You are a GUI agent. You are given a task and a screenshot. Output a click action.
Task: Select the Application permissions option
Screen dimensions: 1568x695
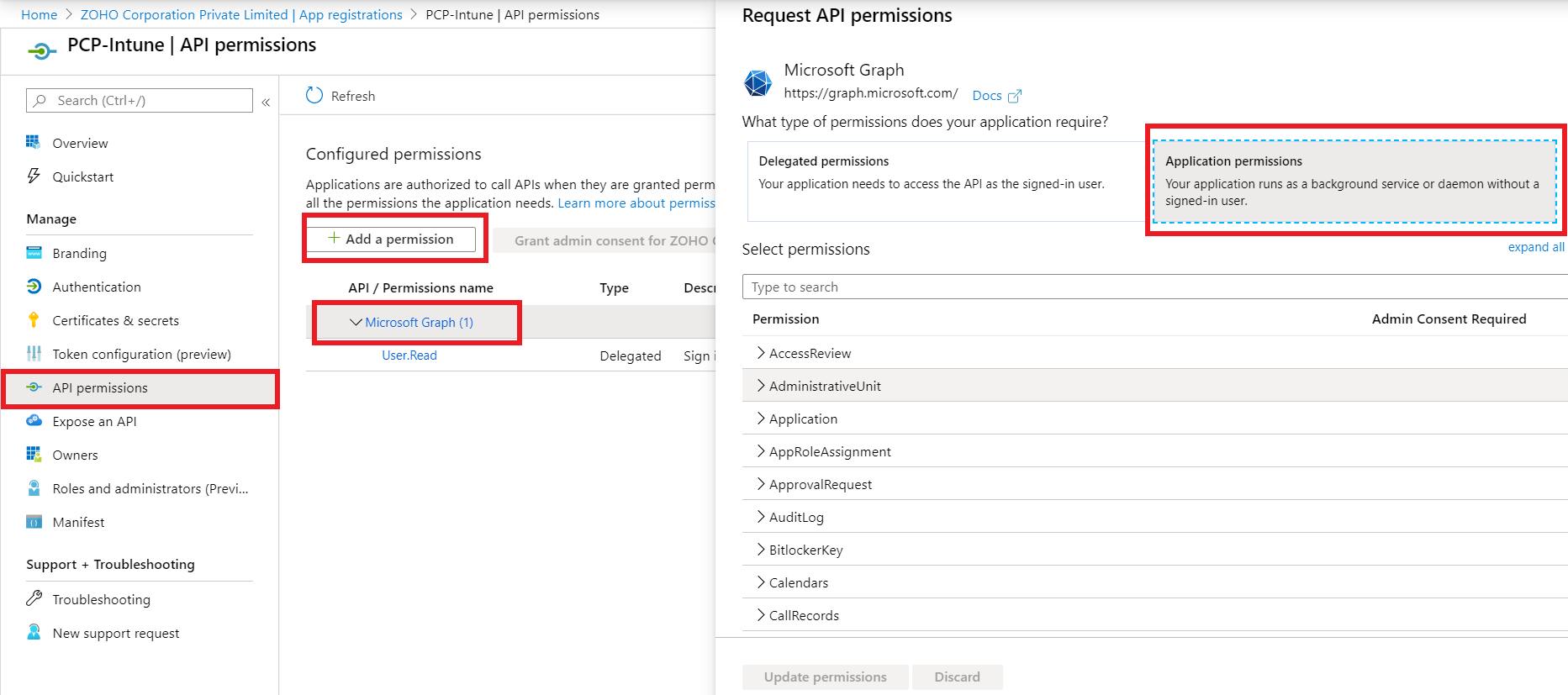click(1354, 181)
